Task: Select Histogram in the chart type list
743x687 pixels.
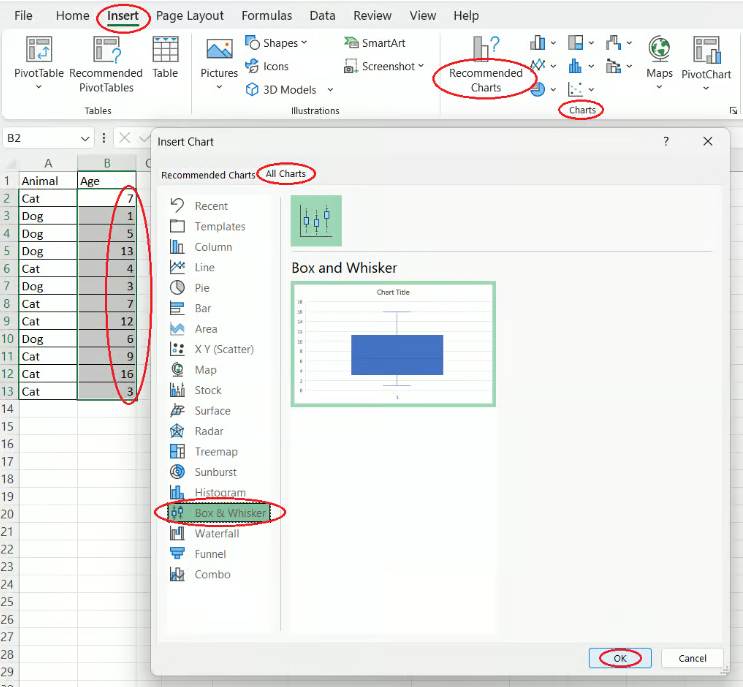Action: coord(219,492)
